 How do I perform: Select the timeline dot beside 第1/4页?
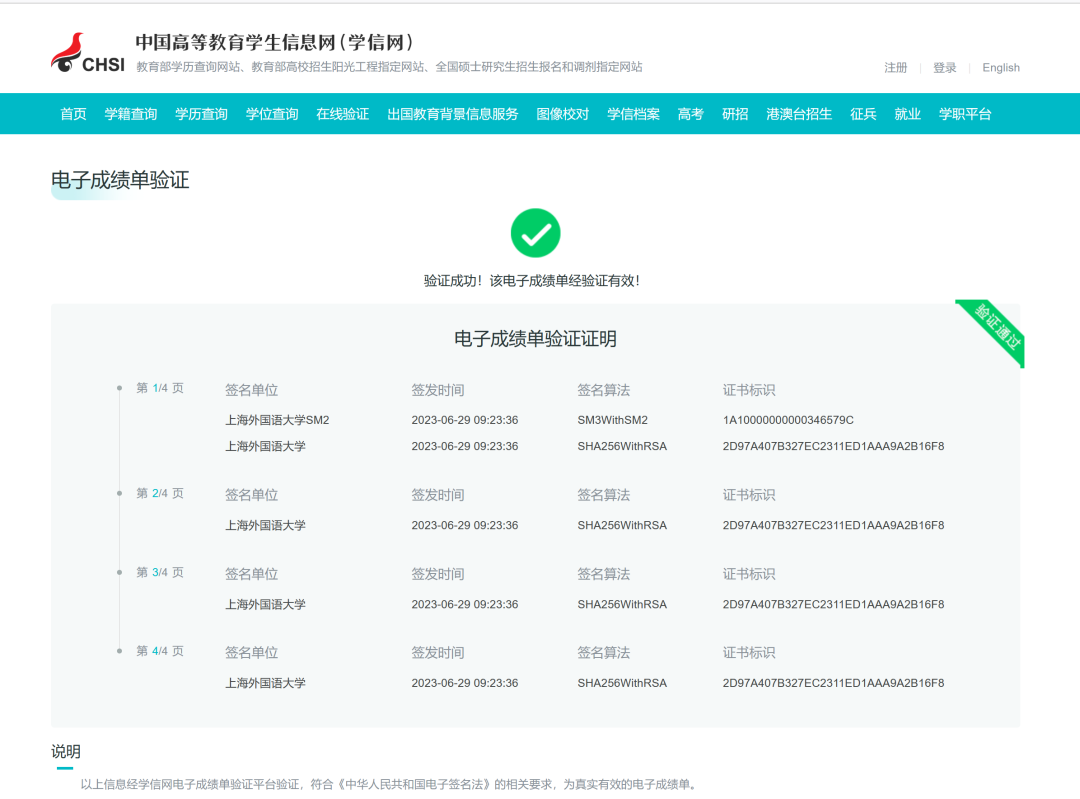pyautogui.click(x=121, y=390)
